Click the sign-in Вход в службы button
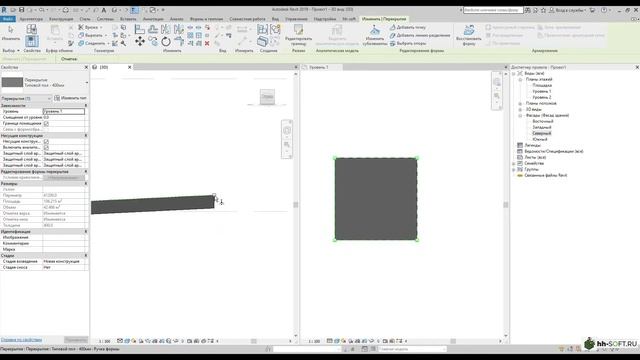Screen dimensions: 640x360 coord(567,10)
